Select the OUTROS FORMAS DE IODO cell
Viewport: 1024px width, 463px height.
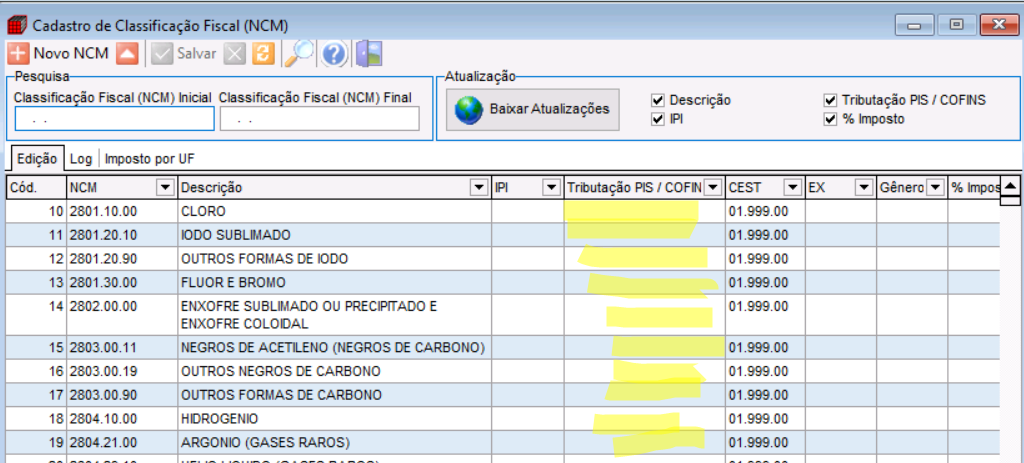point(334,259)
